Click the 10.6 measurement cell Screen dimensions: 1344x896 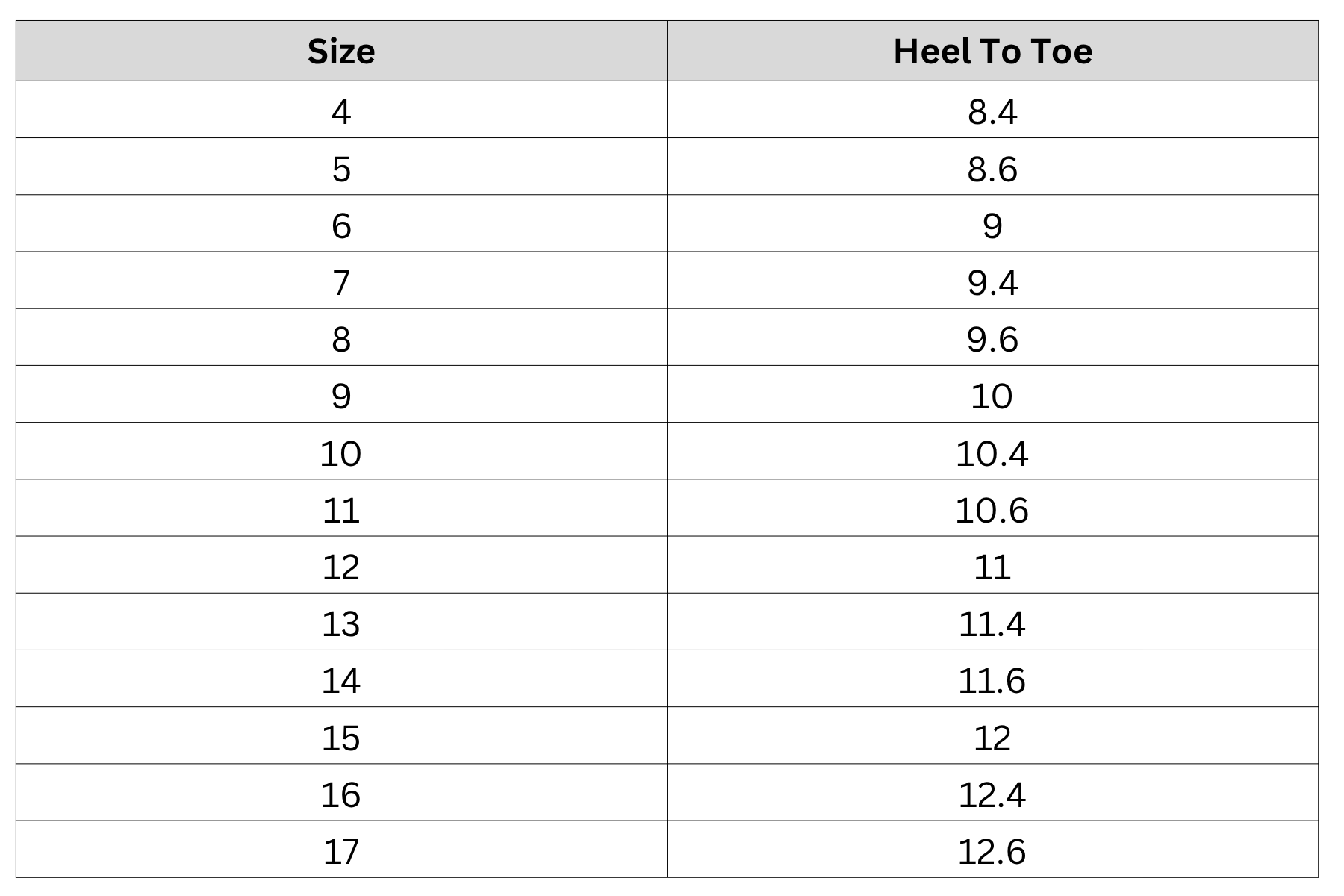992,508
